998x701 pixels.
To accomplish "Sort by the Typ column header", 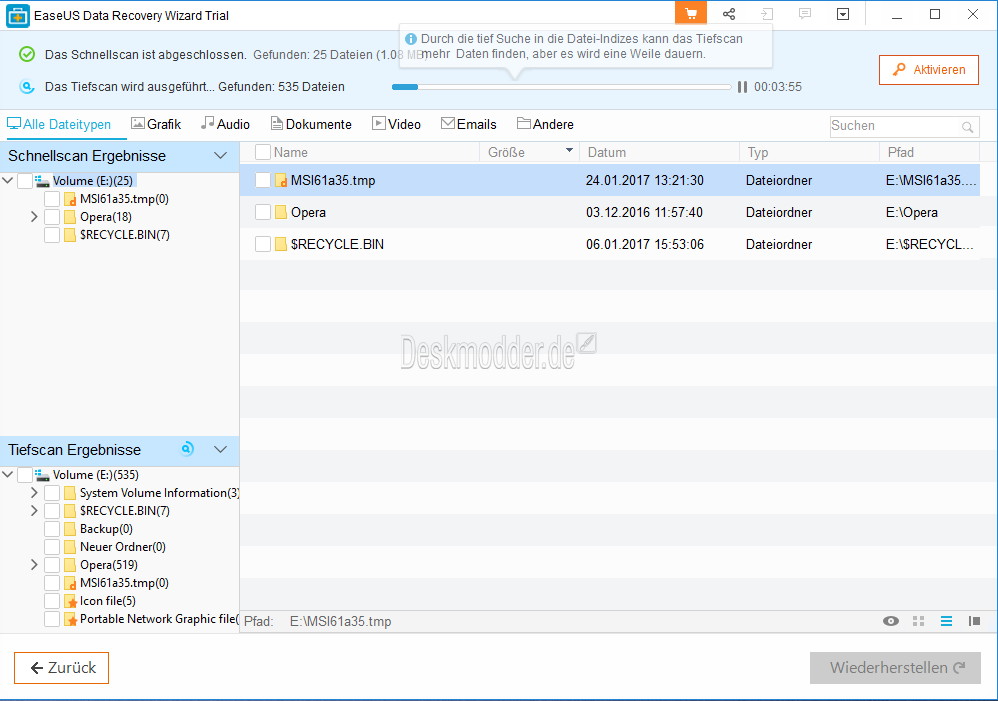I will (x=809, y=152).
